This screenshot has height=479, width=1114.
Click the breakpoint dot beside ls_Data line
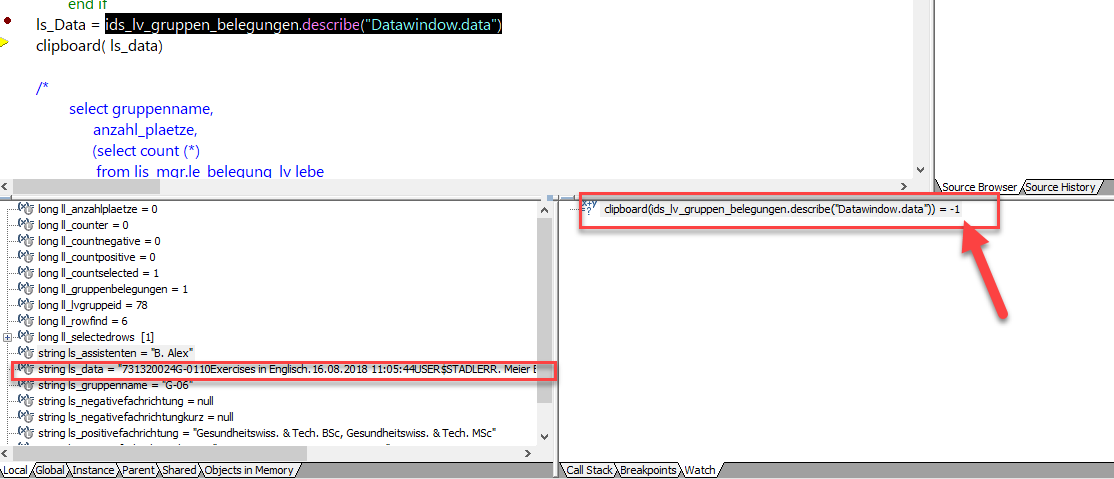click(8, 21)
